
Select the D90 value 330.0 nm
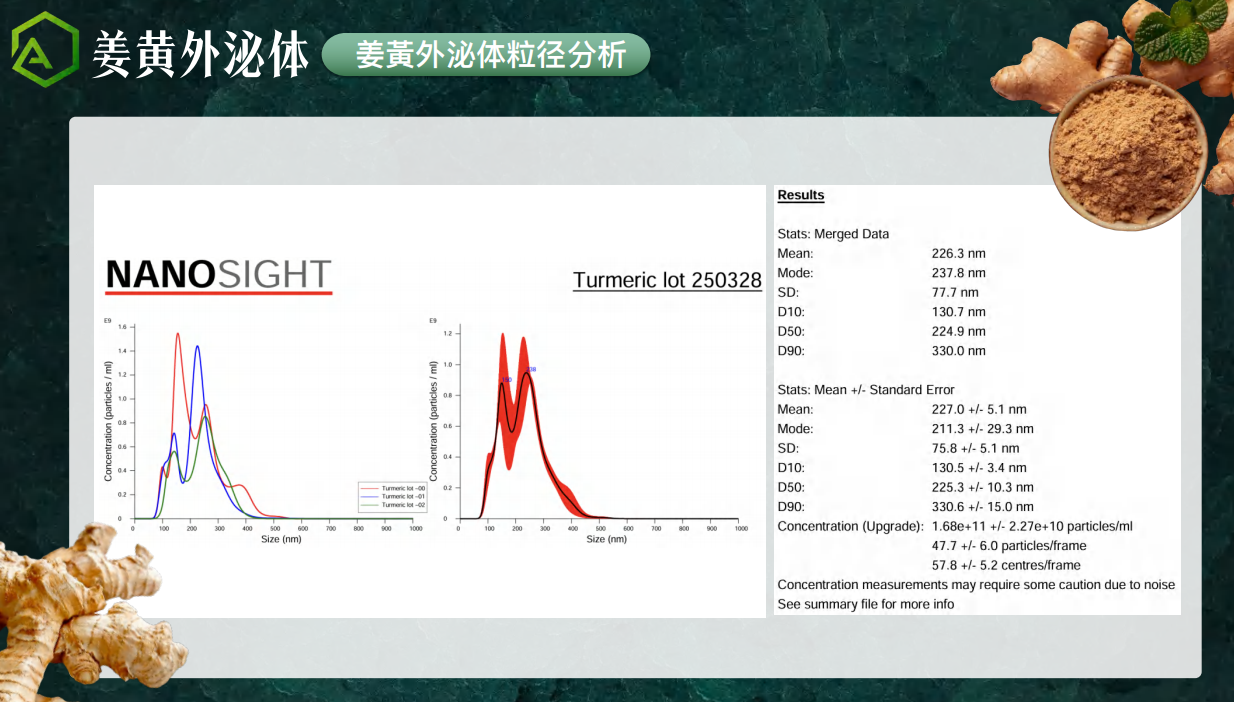(x=958, y=351)
